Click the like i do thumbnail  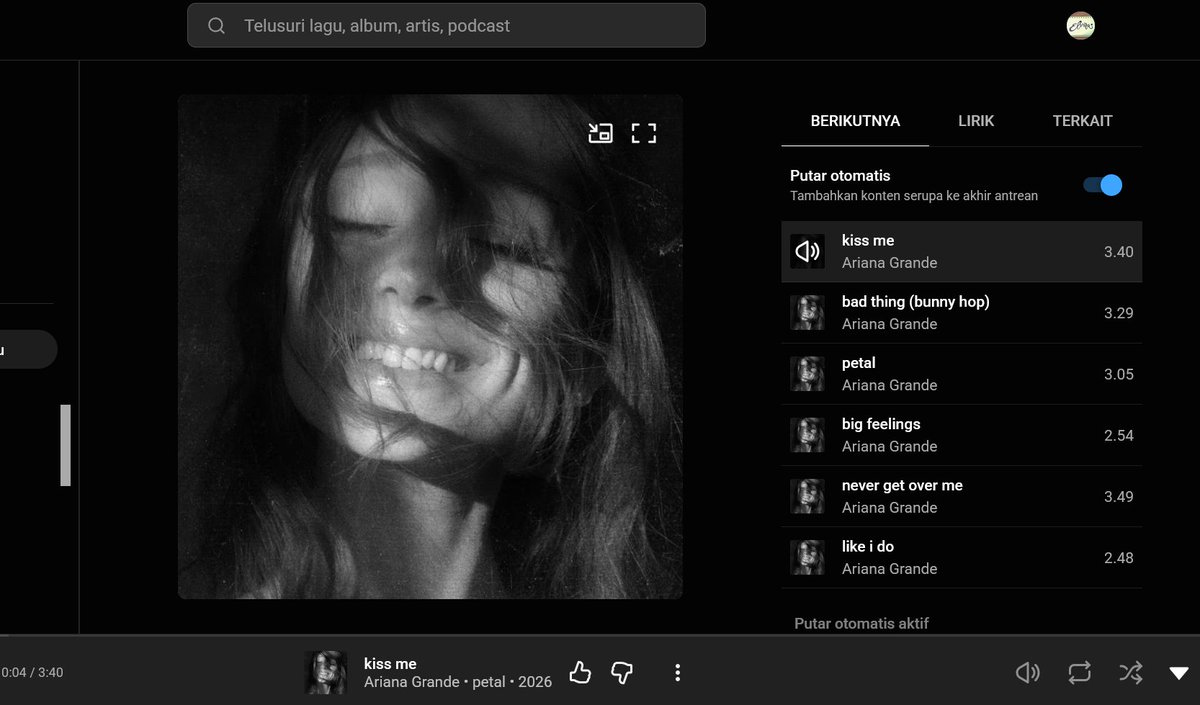(807, 557)
